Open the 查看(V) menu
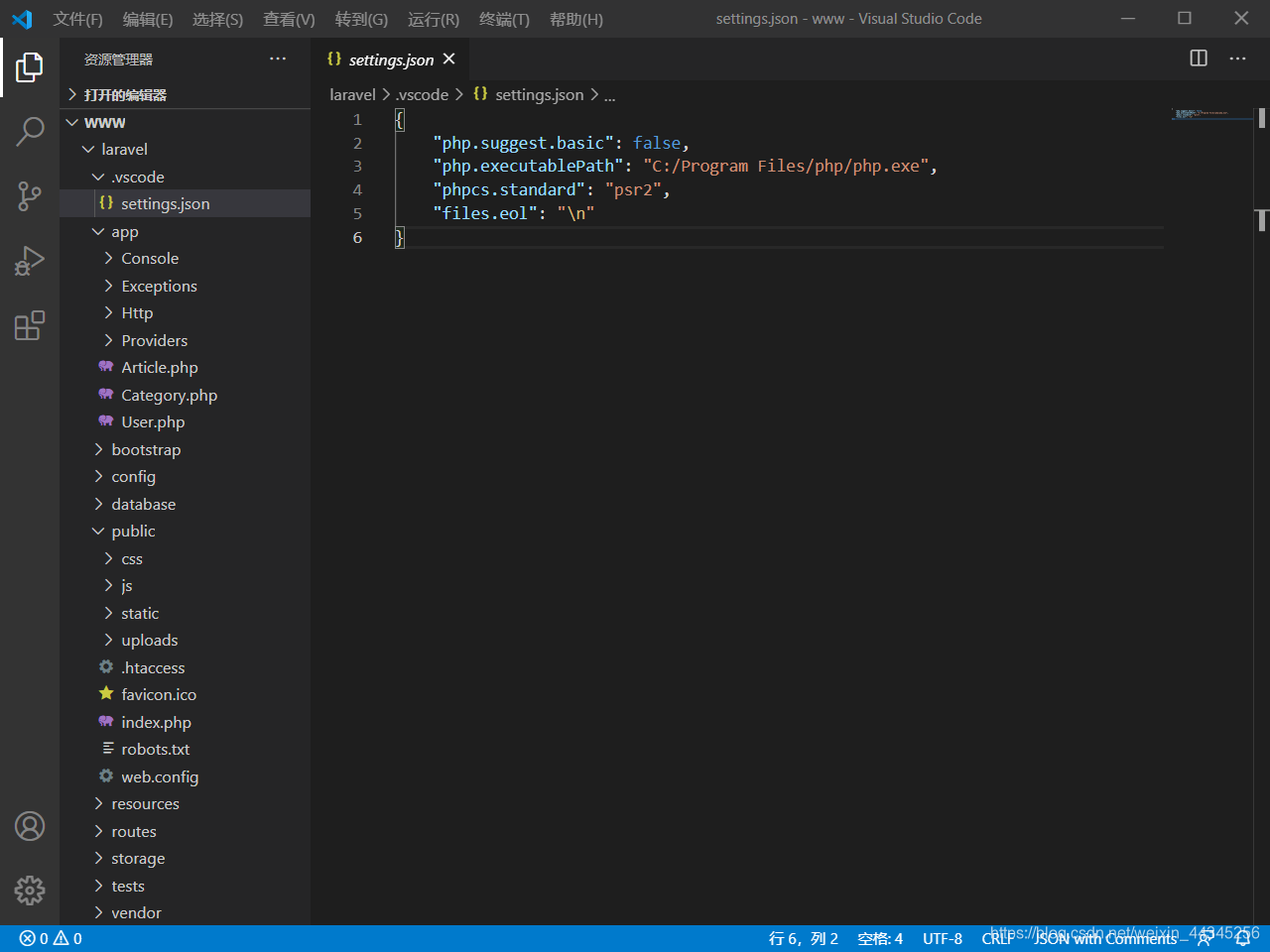Screen dimensions: 1270x952 click(x=289, y=19)
